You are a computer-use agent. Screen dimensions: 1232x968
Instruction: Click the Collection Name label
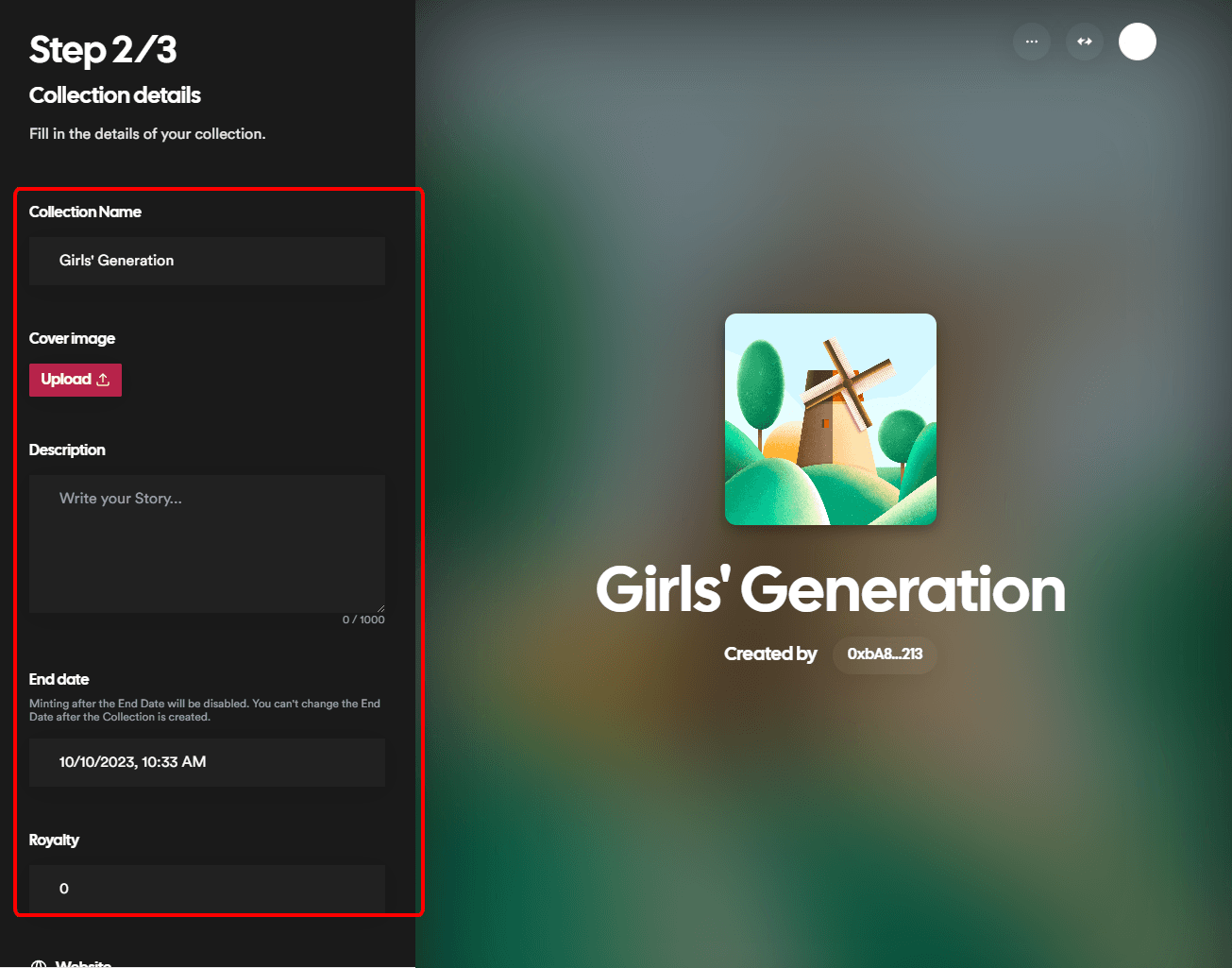pos(85,212)
